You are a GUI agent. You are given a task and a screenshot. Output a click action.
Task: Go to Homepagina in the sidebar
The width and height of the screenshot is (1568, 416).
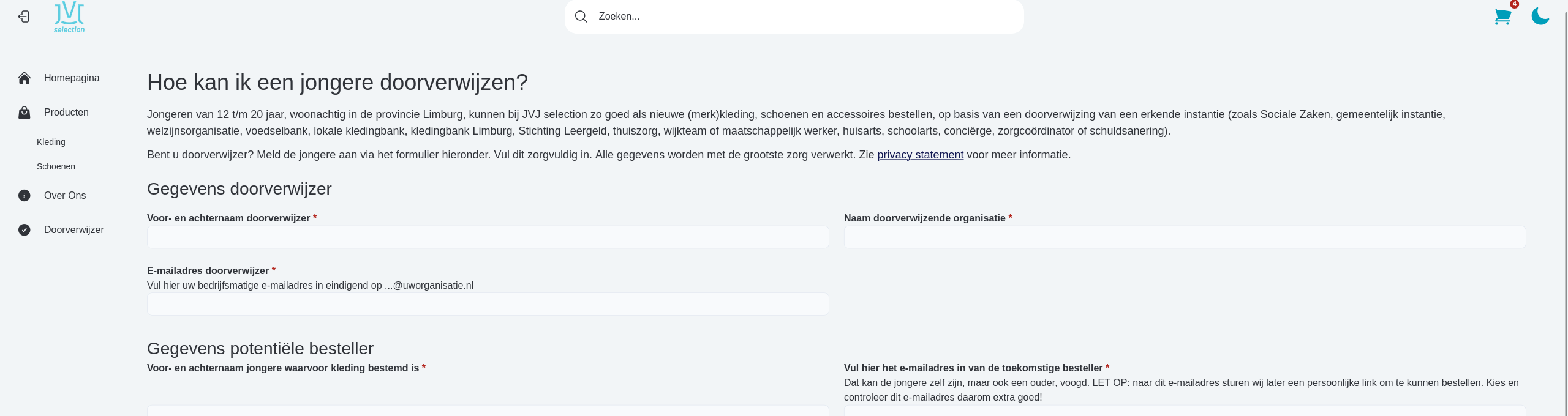[72, 78]
